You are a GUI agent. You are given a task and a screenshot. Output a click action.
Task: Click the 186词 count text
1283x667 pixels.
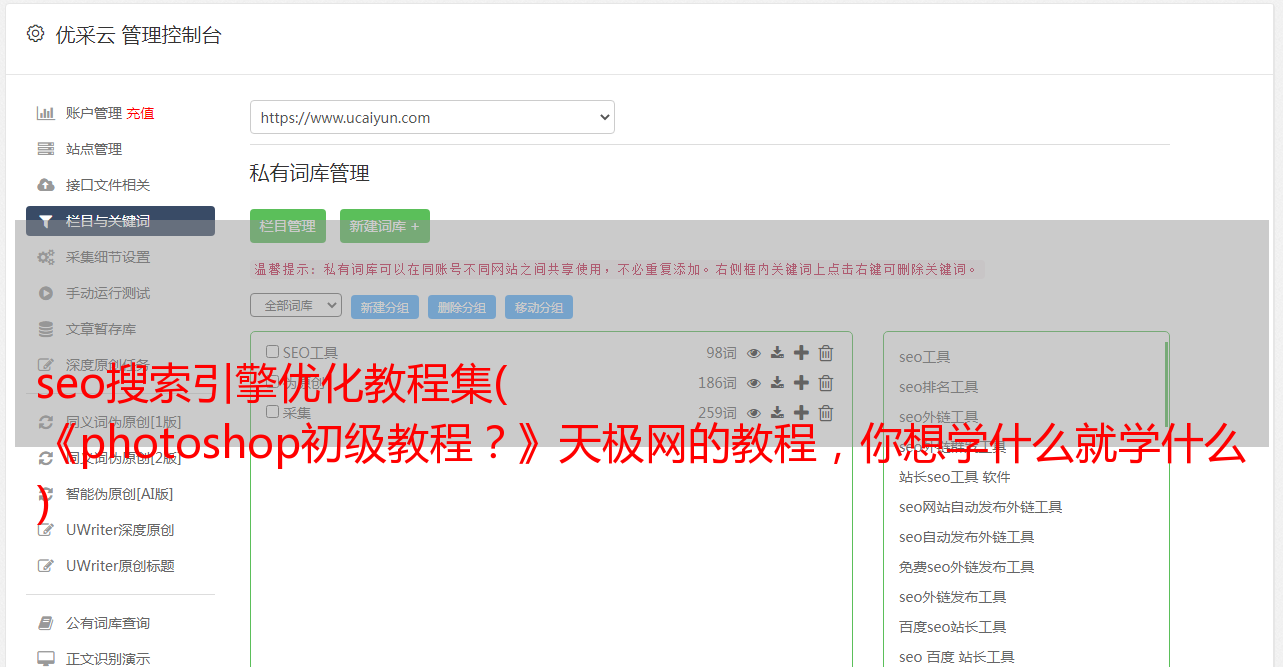tap(717, 383)
